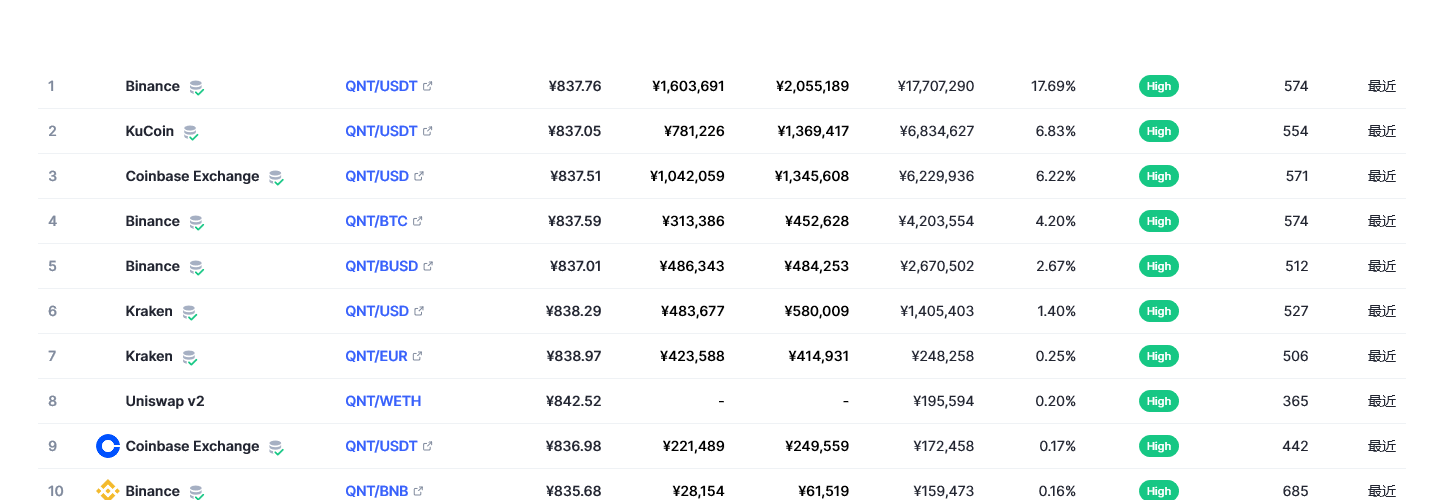Click the High badge in the QNT/EUR row
Image resolution: width=1450 pixels, height=500 pixels.
(1159, 356)
